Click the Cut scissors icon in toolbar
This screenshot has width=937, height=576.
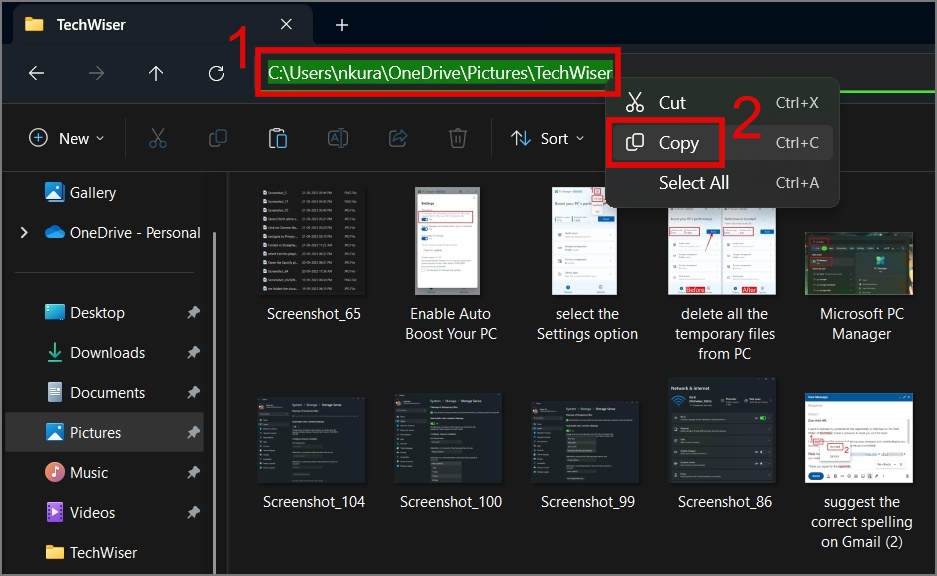tap(157, 139)
